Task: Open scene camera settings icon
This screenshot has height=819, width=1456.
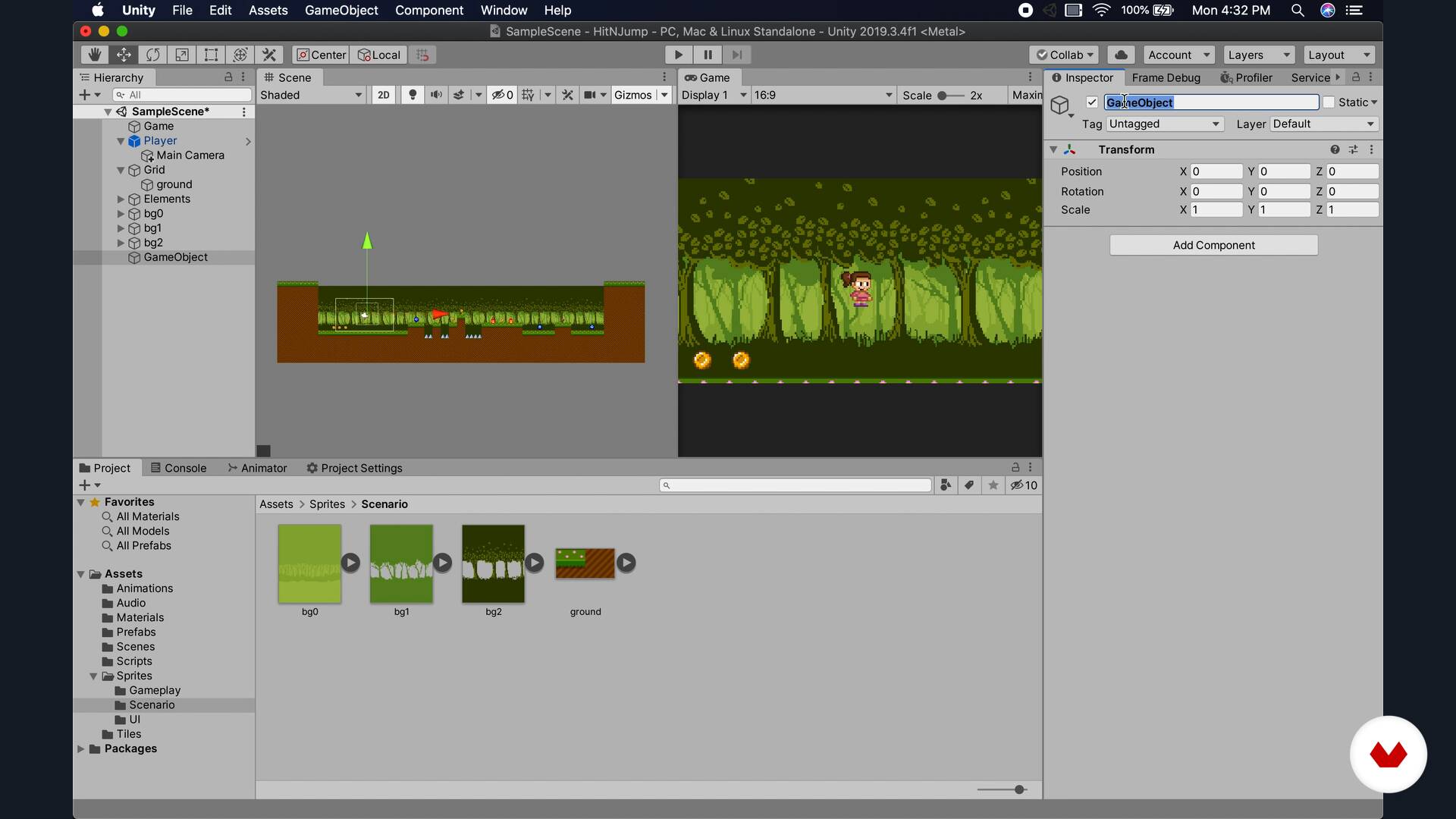Action: point(589,95)
